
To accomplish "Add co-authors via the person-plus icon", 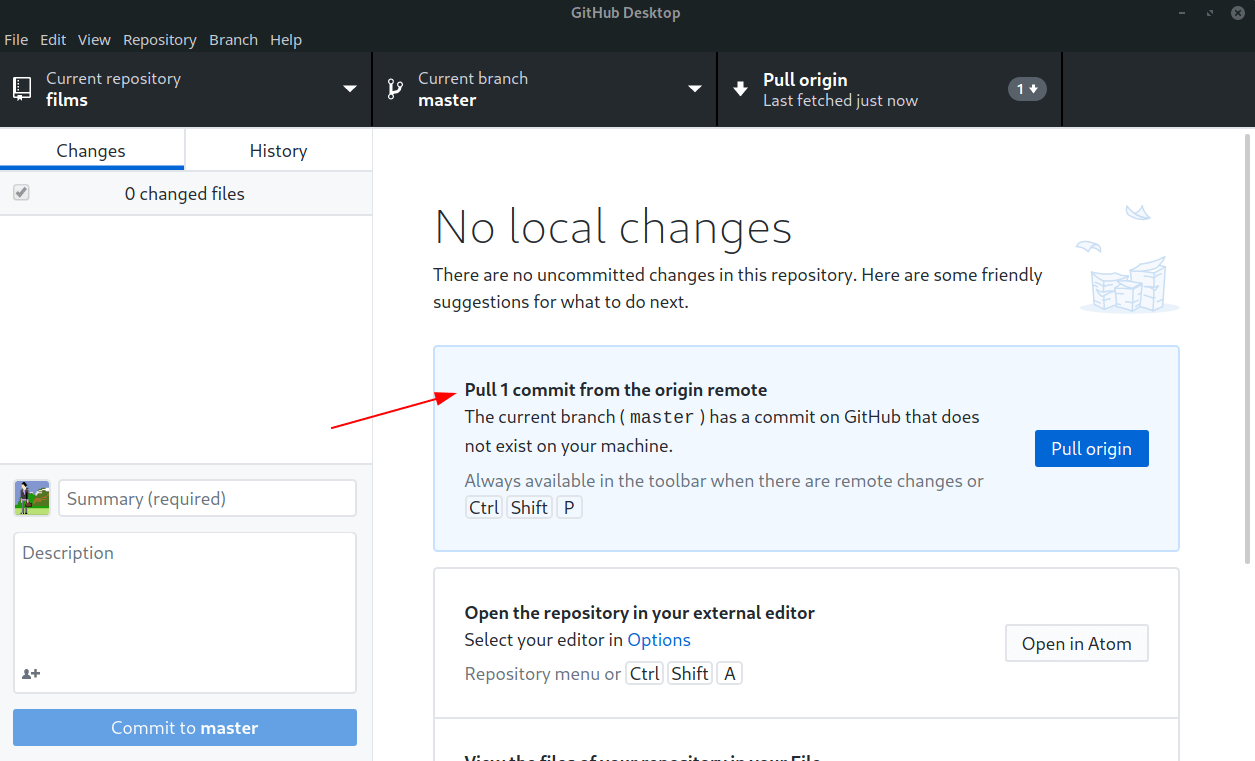I will tap(31, 674).
